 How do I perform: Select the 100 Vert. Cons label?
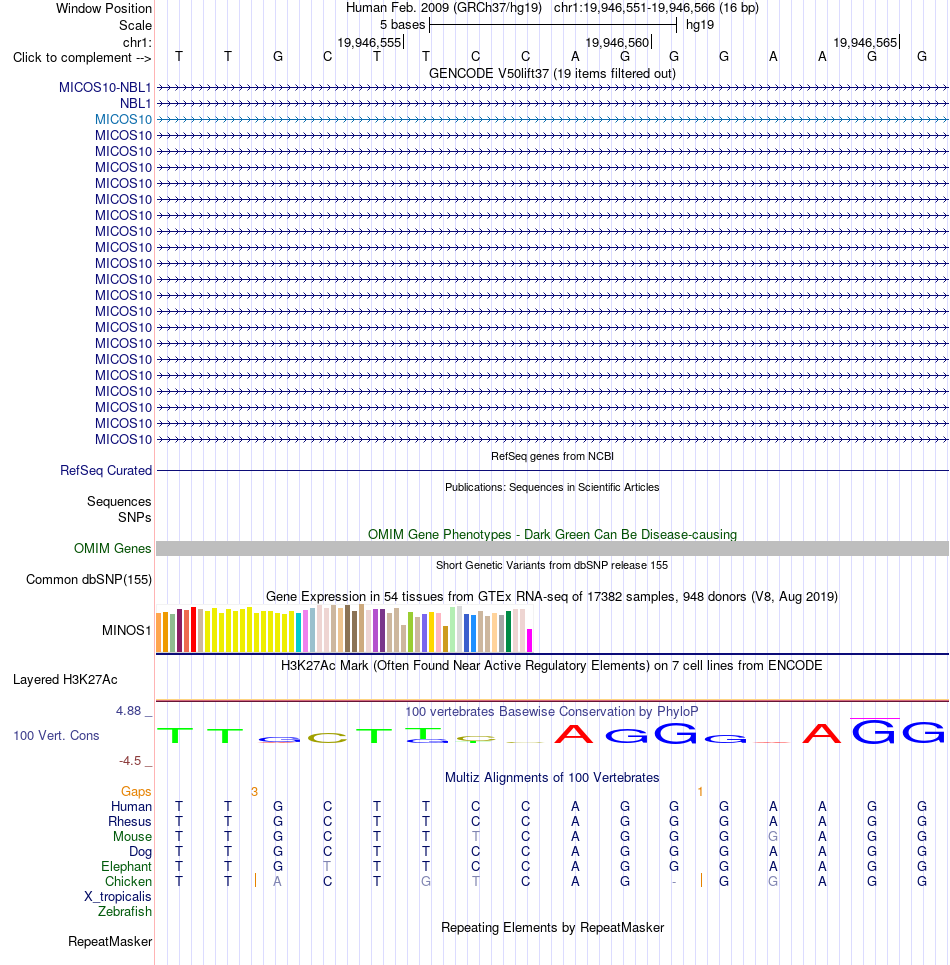tap(56, 735)
